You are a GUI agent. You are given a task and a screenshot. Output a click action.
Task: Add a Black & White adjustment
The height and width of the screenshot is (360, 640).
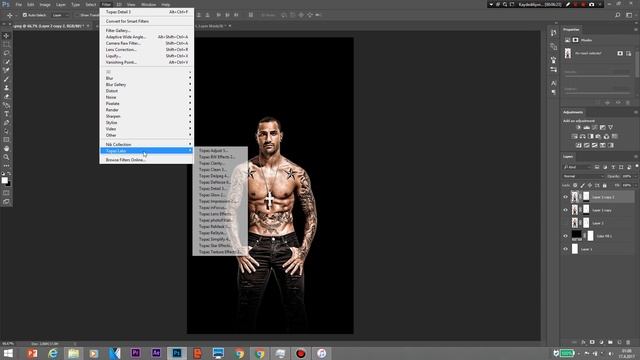(x=591, y=136)
